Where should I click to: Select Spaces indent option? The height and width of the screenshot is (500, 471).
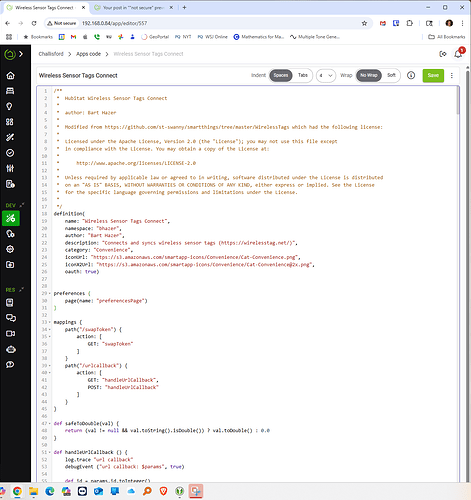pos(281,75)
